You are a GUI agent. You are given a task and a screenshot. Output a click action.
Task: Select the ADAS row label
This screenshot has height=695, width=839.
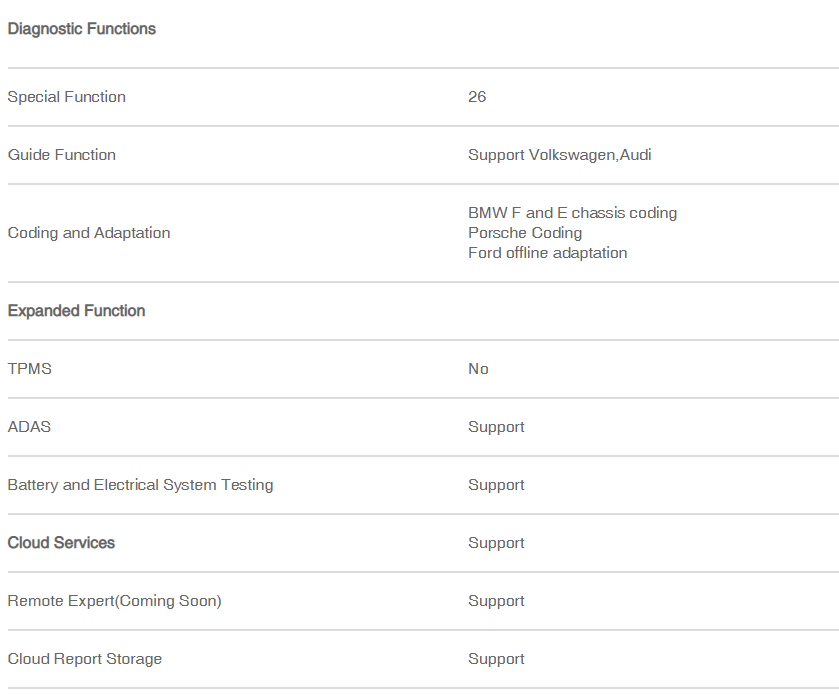(29, 427)
